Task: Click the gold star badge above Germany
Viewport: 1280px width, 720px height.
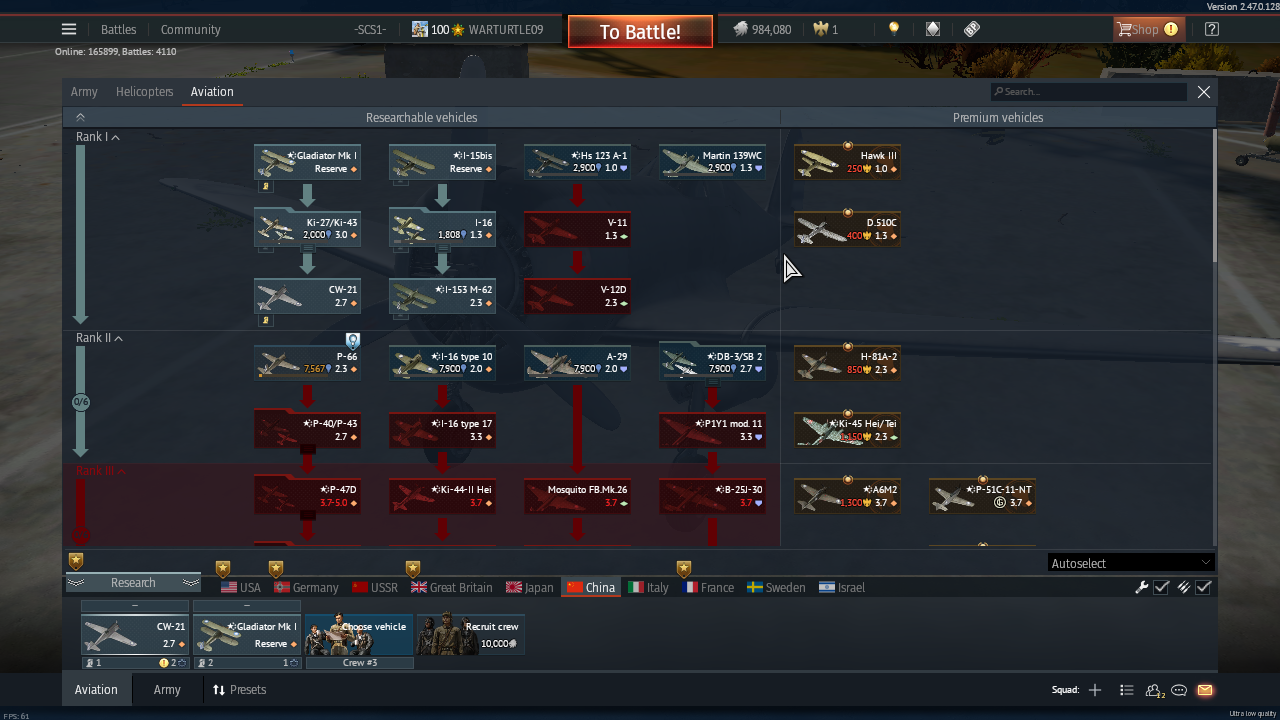Action: [276, 569]
